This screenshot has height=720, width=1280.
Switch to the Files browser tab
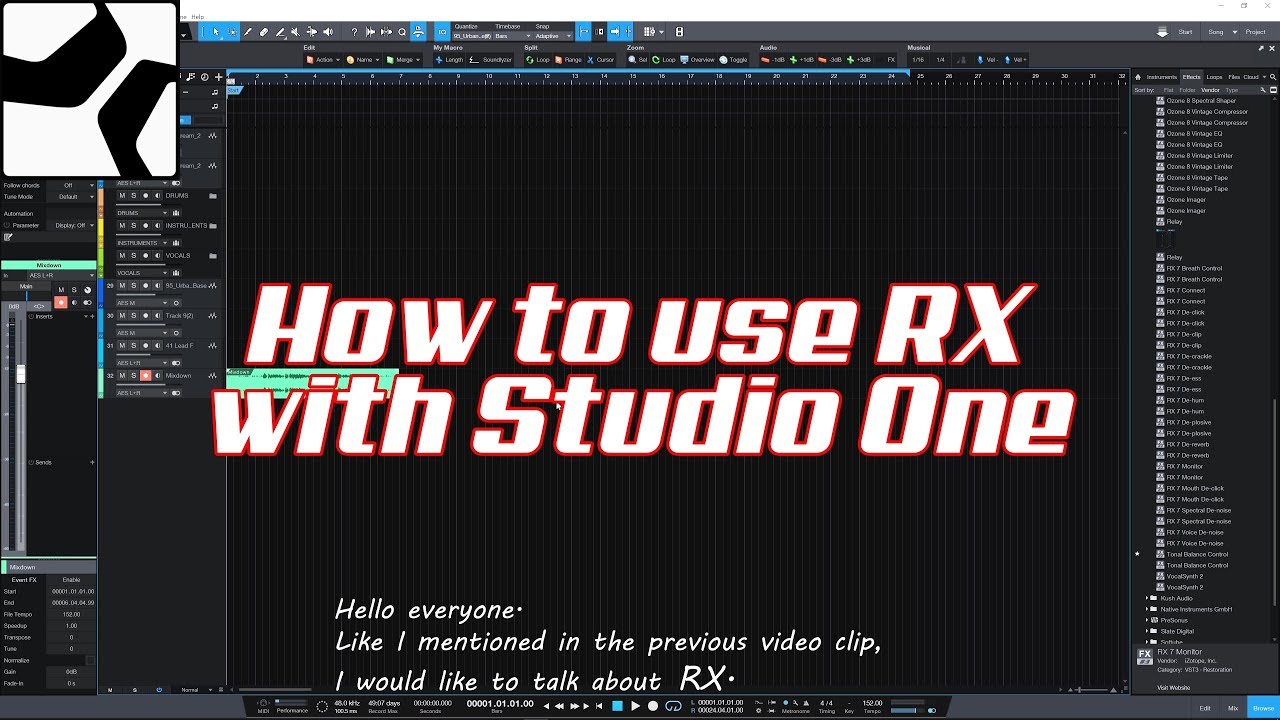[1234, 77]
